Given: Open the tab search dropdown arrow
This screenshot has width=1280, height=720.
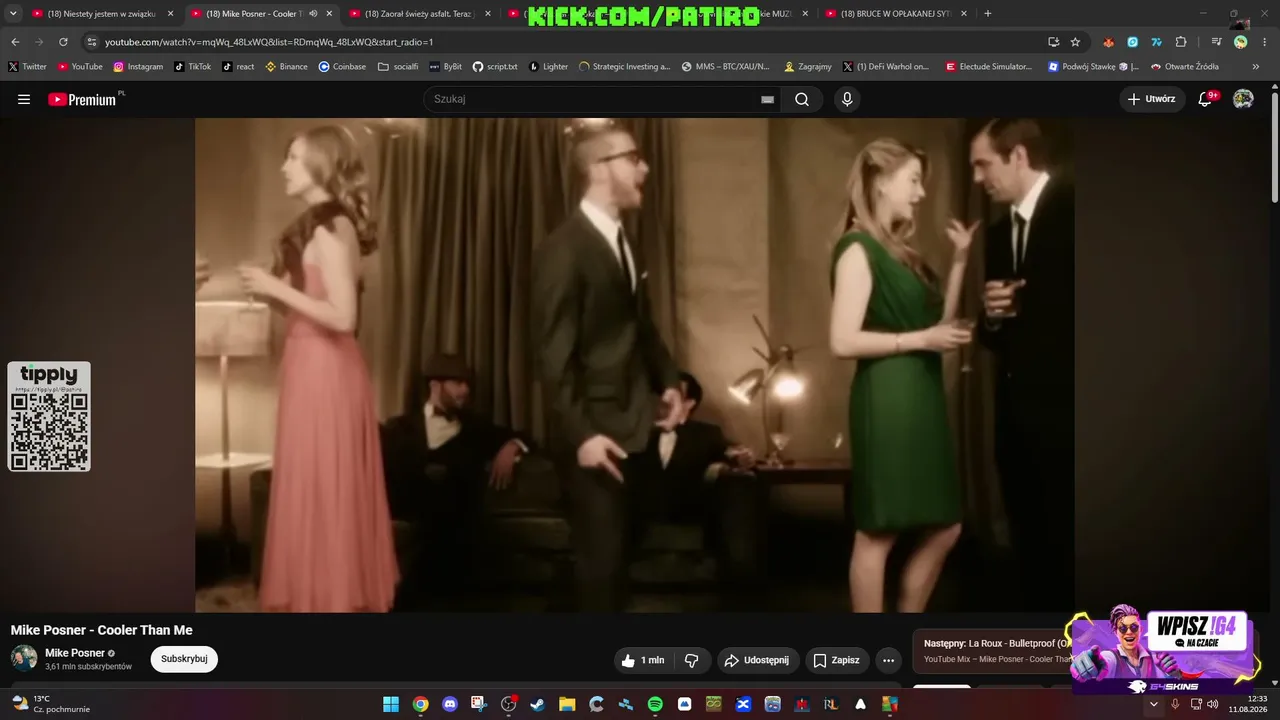Looking at the screenshot, I should coord(13,14).
